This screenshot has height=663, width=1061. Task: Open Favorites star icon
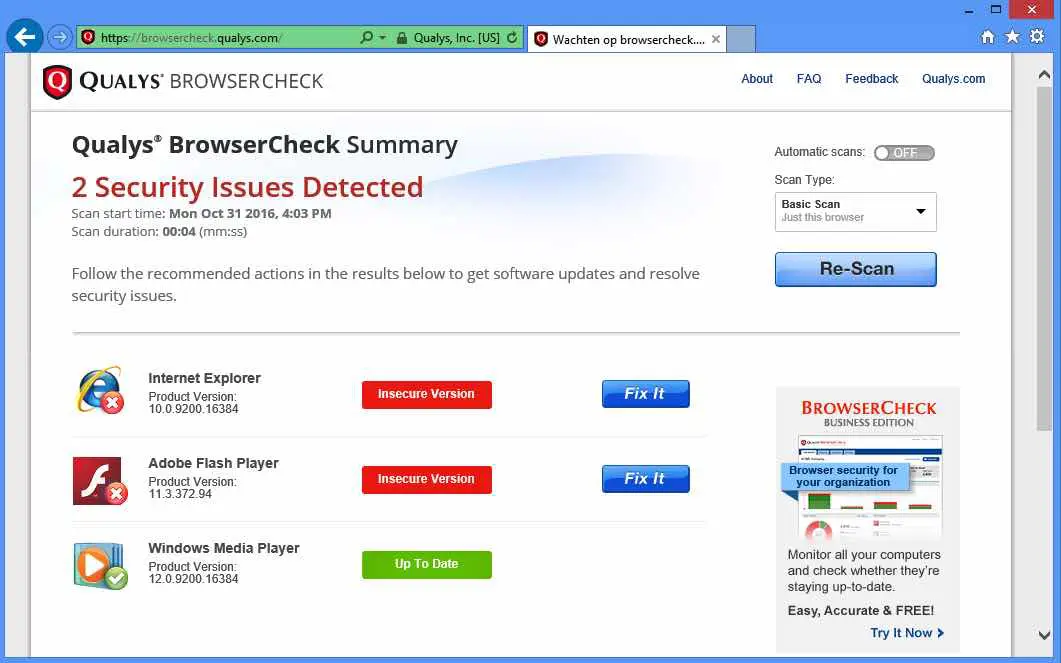[x=1012, y=37]
